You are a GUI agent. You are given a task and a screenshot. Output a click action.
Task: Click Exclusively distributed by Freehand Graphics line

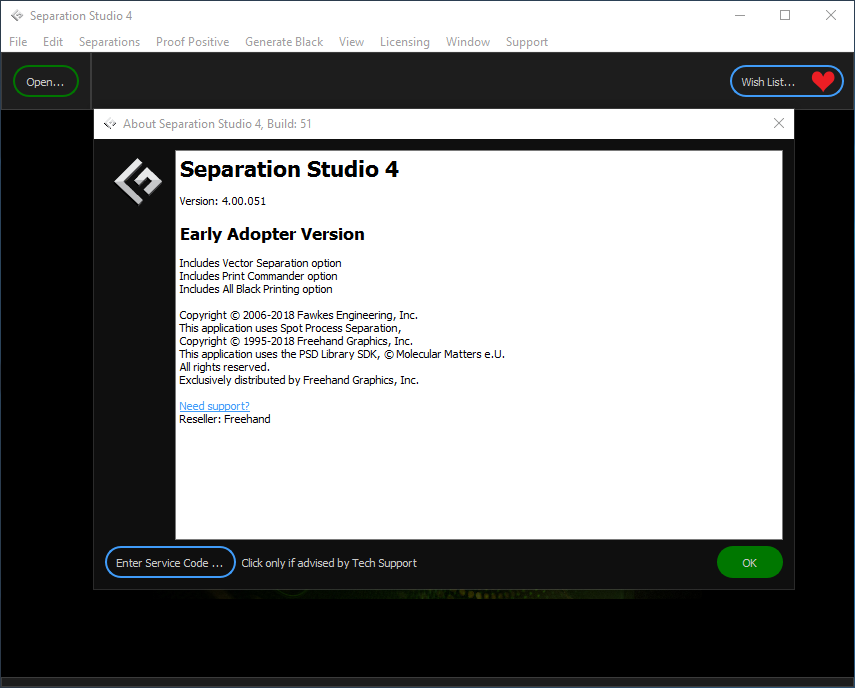tap(299, 380)
